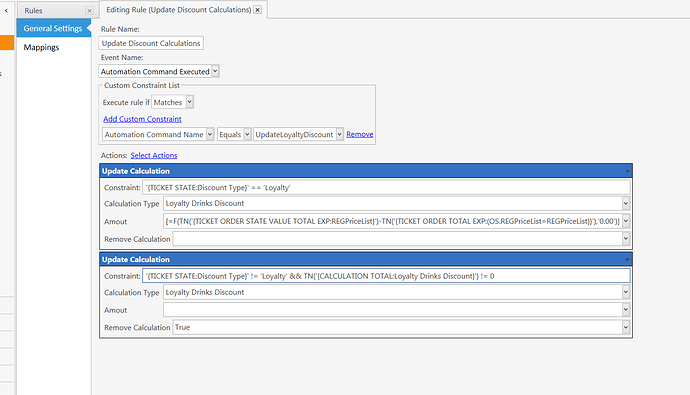Collapse the first Update Calculation action
This screenshot has width=690, height=395.
[627, 171]
